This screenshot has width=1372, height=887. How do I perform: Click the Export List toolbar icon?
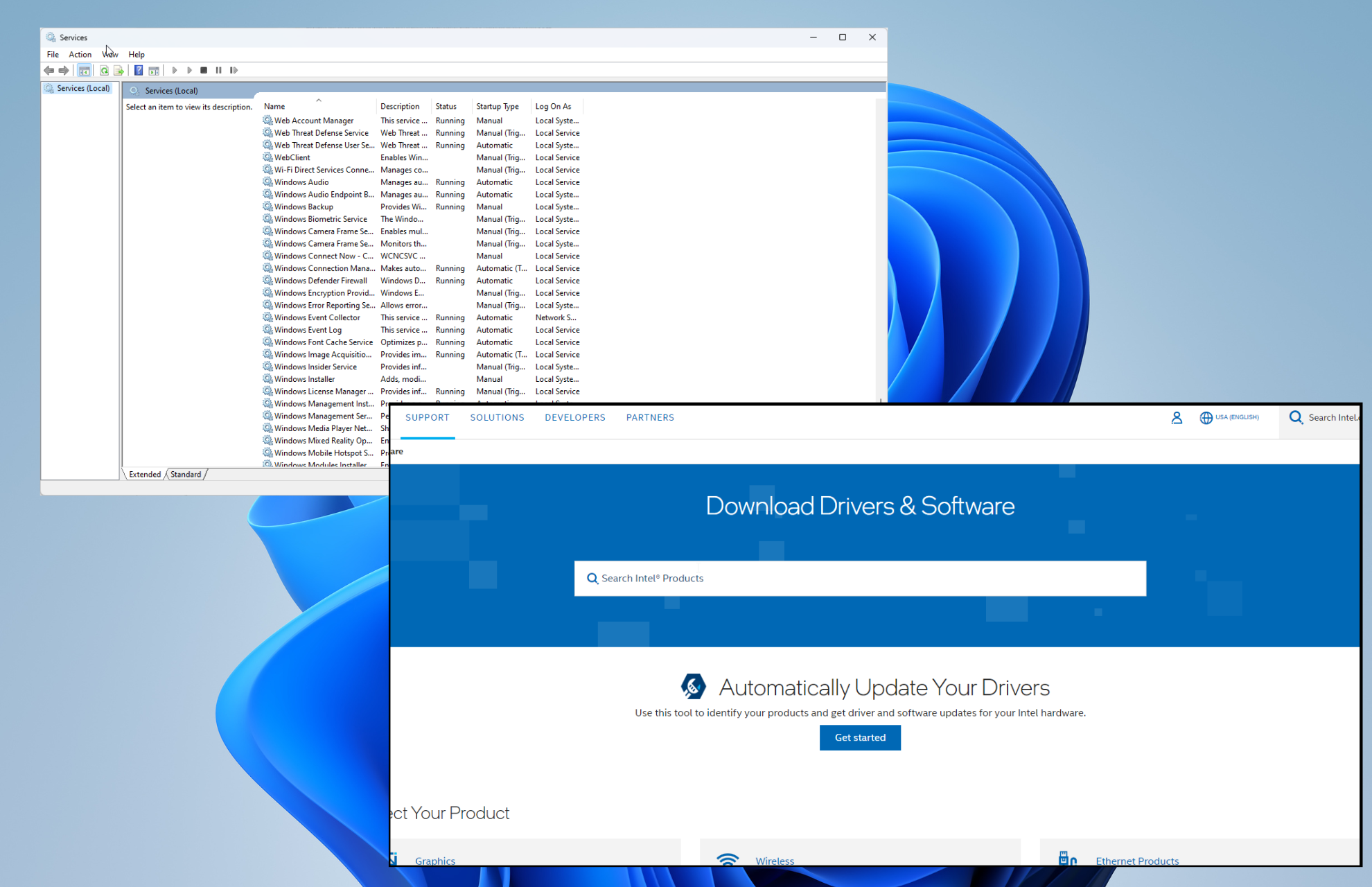[x=119, y=70]
